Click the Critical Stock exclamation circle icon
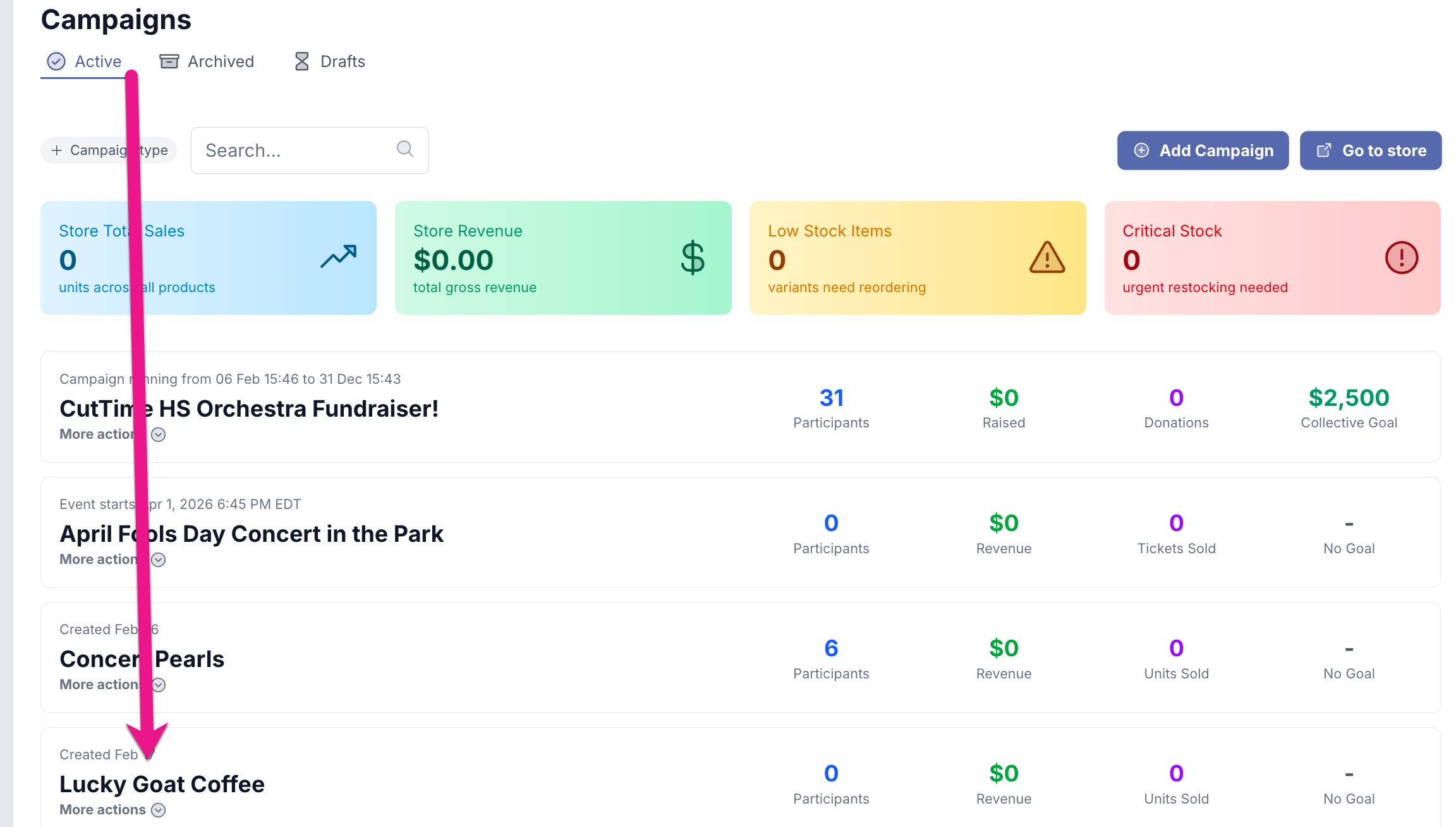 coord(1401,257)
